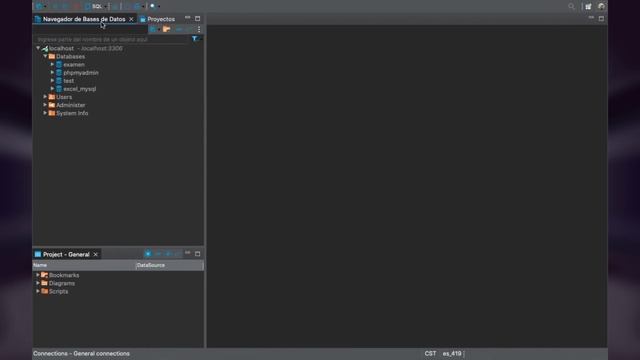Click the es_419 locale in status bar
The image size is (640, 360).
452,354
